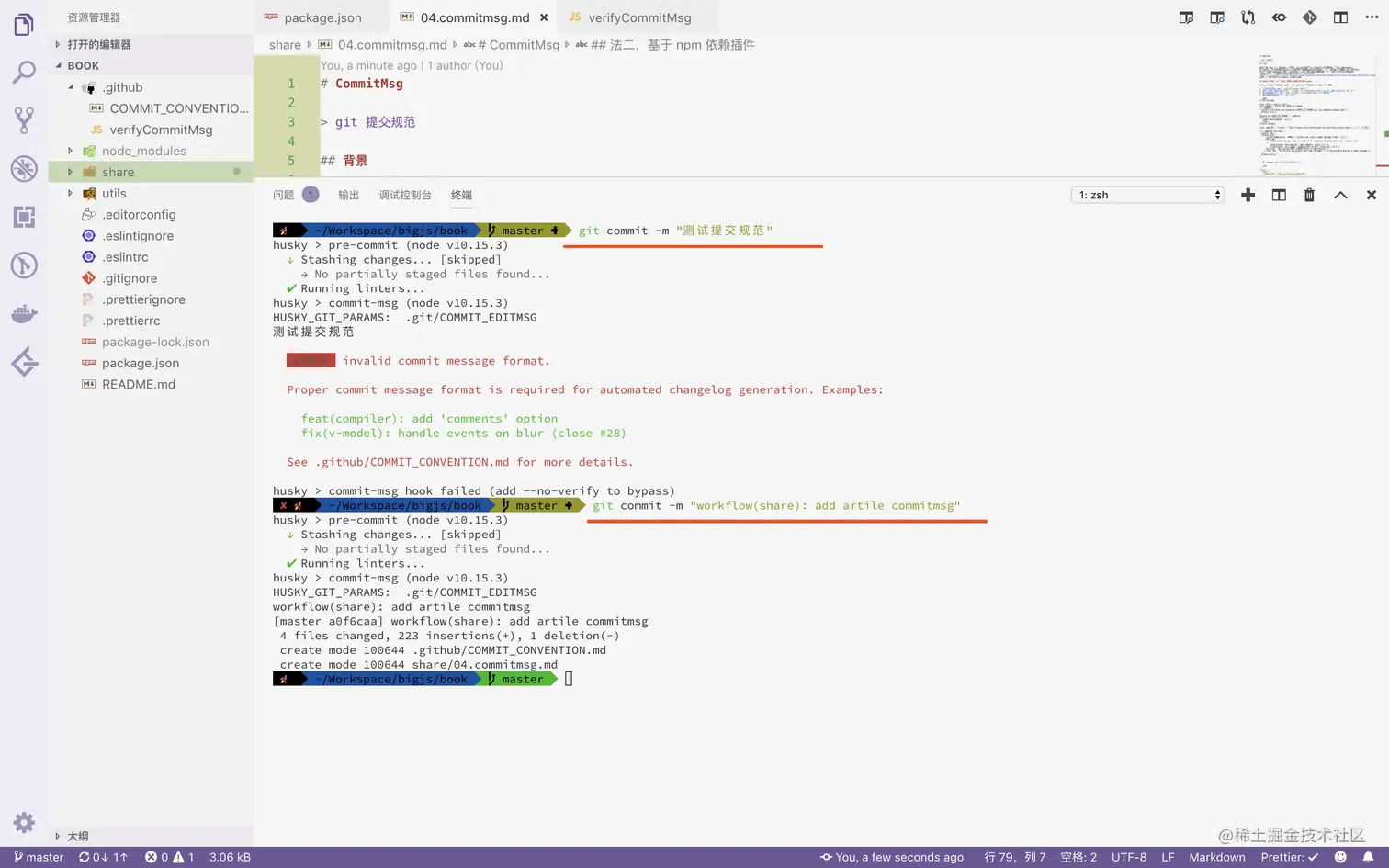Screen dimensions: 1389x868
Task: Click the 行 79, 列 7 cursor position
Action: pos(1015,857)
